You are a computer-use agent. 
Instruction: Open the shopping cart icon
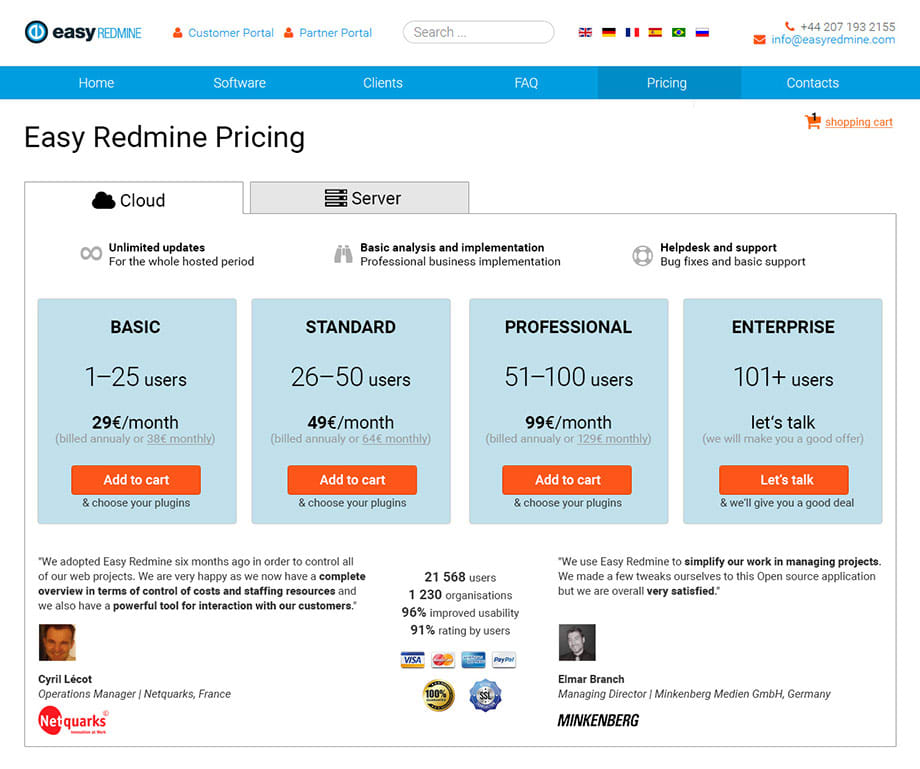tap(813, 121)
